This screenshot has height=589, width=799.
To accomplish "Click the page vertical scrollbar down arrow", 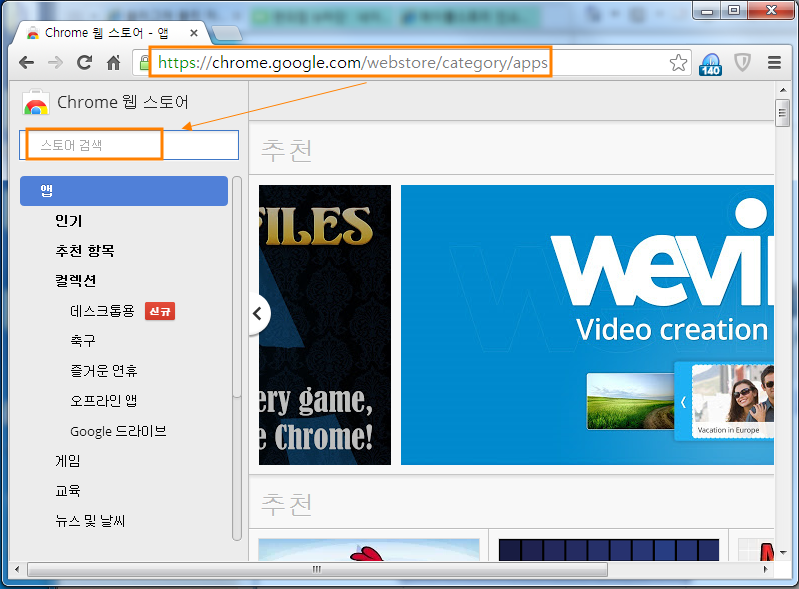I will (782, 553).
